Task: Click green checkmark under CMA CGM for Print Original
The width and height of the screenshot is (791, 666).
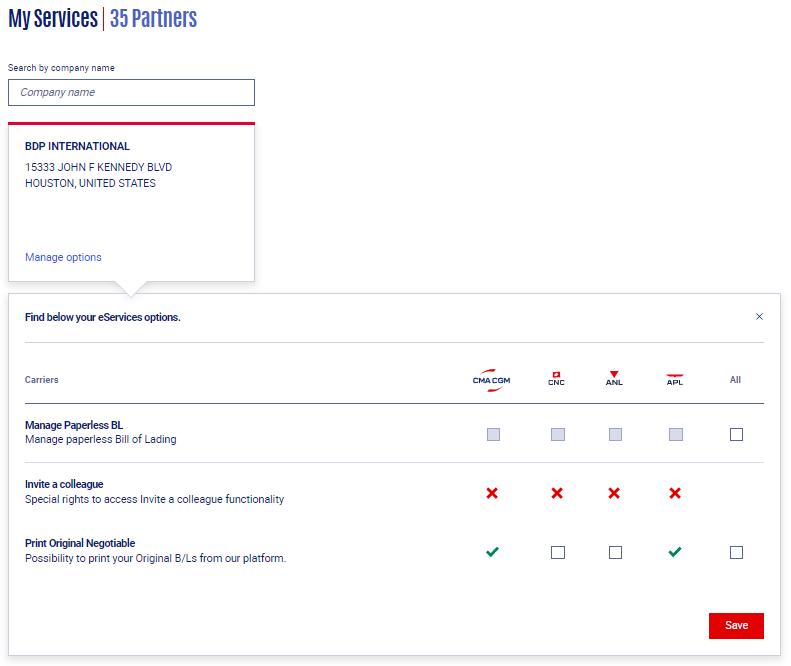Action: [x=492, y=552]
